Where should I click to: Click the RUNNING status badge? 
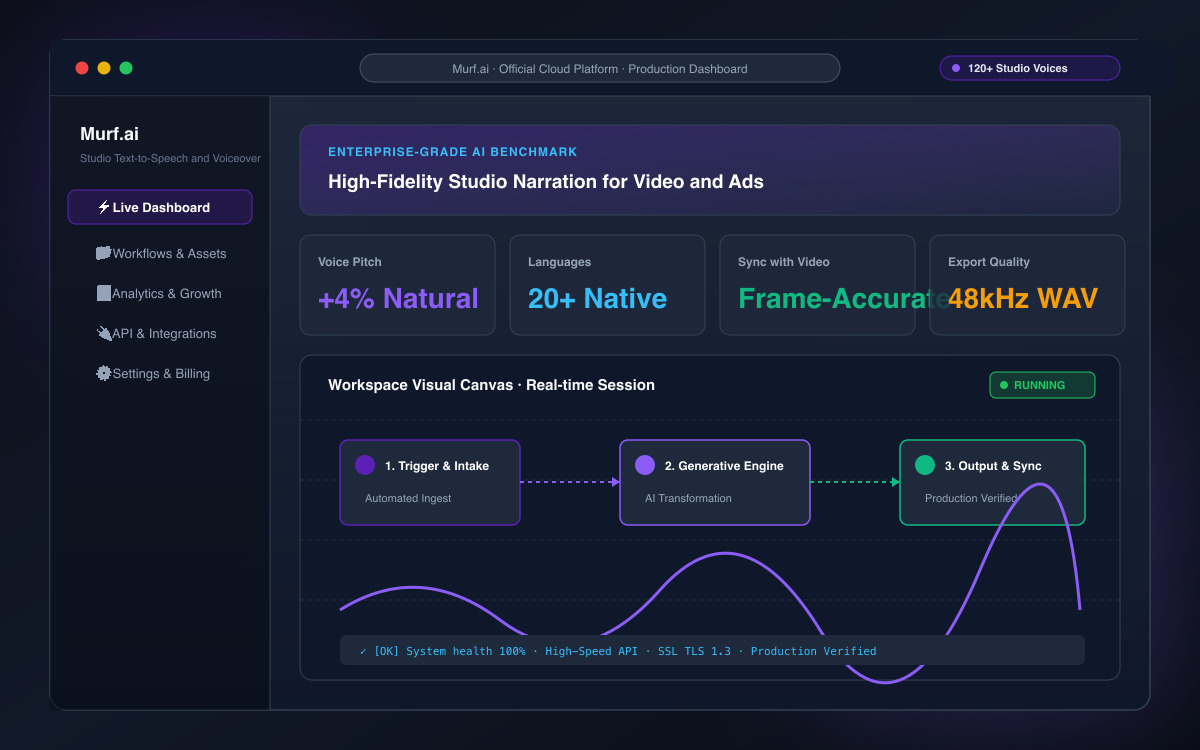[1042, 385]
